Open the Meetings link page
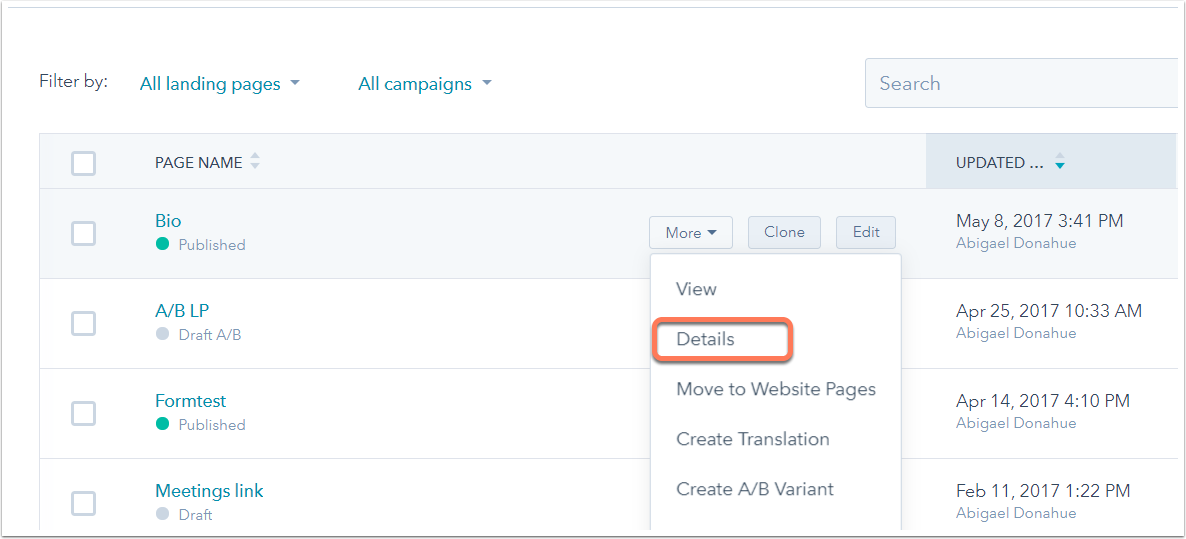The width and height of the screenshot is (1186, 539). click(209, 491)
